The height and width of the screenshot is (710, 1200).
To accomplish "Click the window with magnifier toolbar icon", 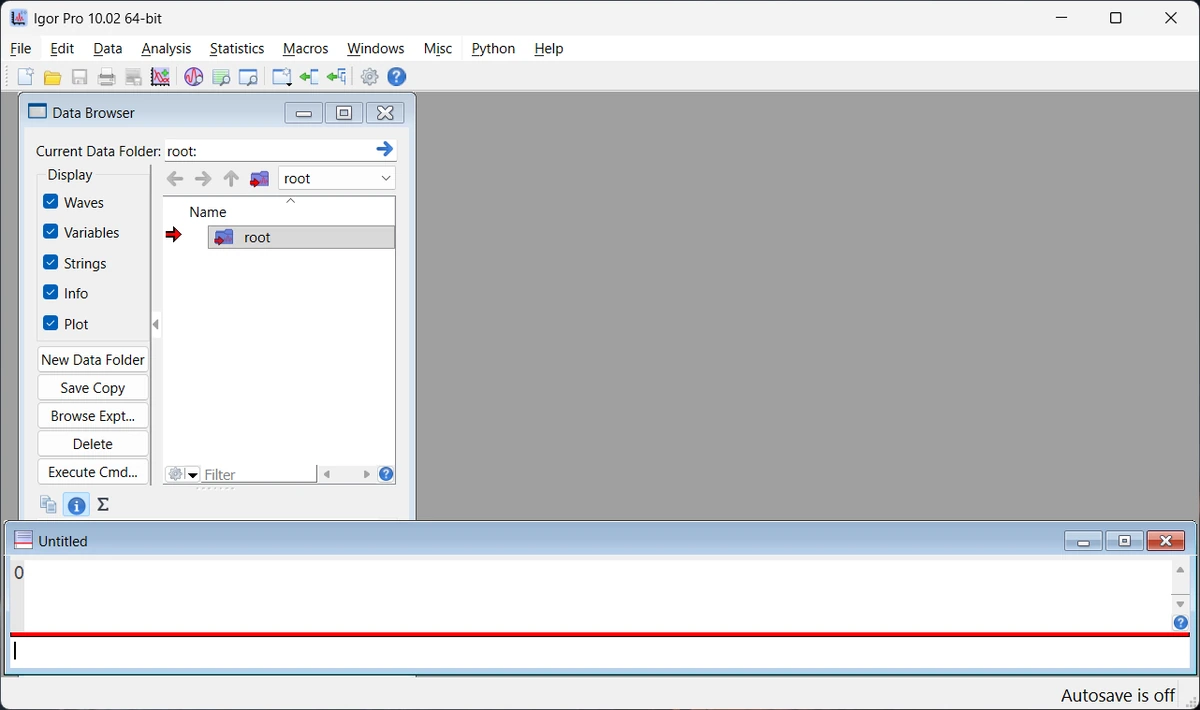I will (248, 77).
